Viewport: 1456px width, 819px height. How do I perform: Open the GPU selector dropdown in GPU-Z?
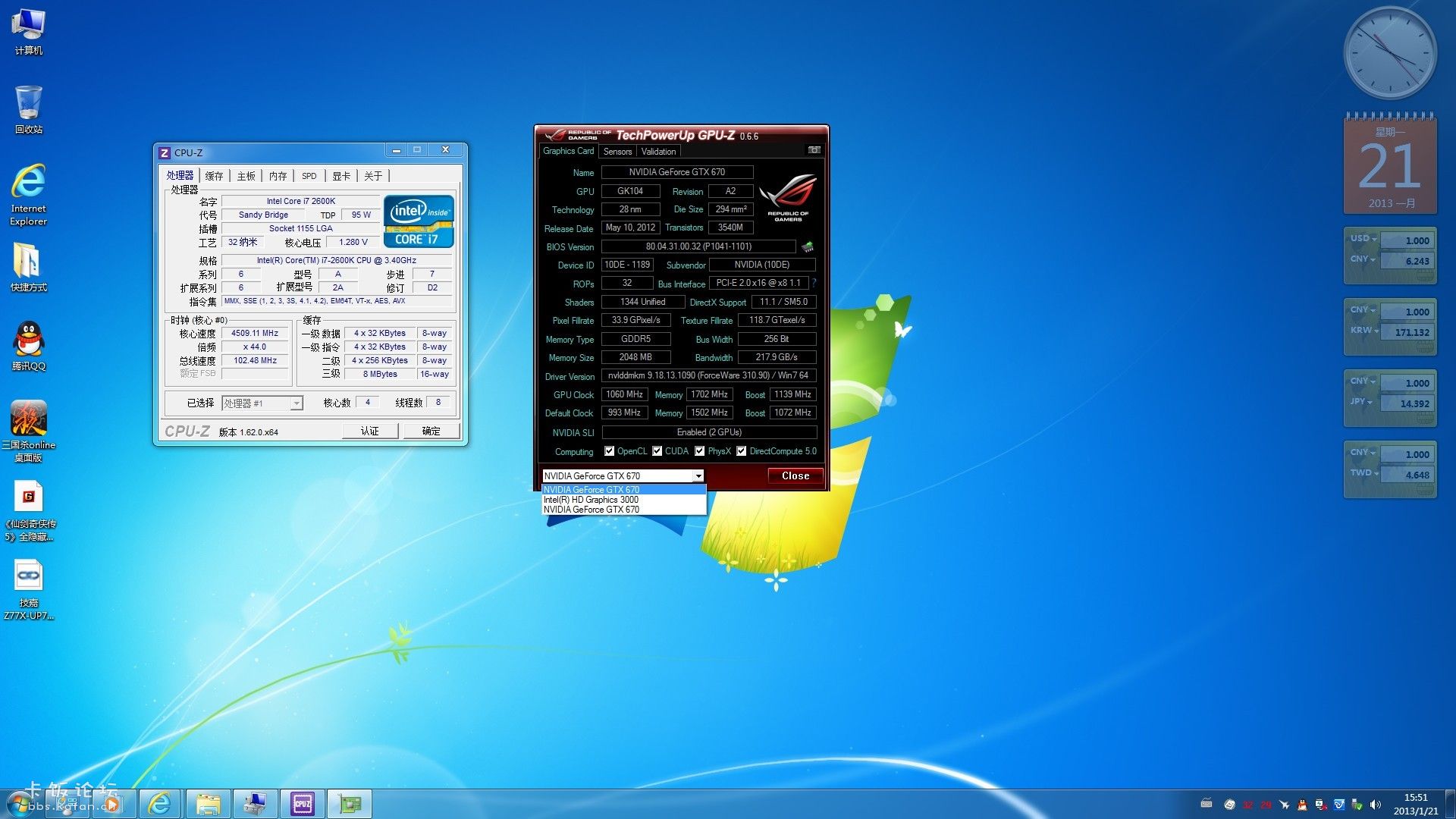pos(698,476)
